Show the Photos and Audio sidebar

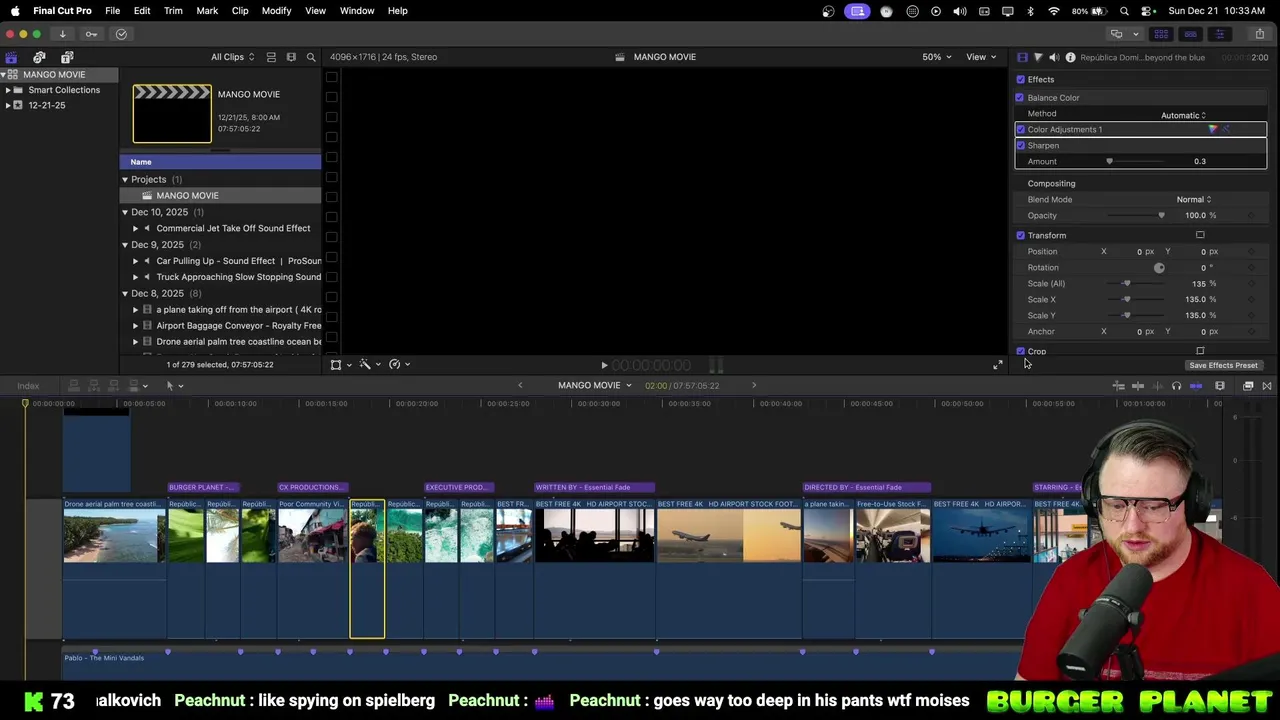(39, 57)
